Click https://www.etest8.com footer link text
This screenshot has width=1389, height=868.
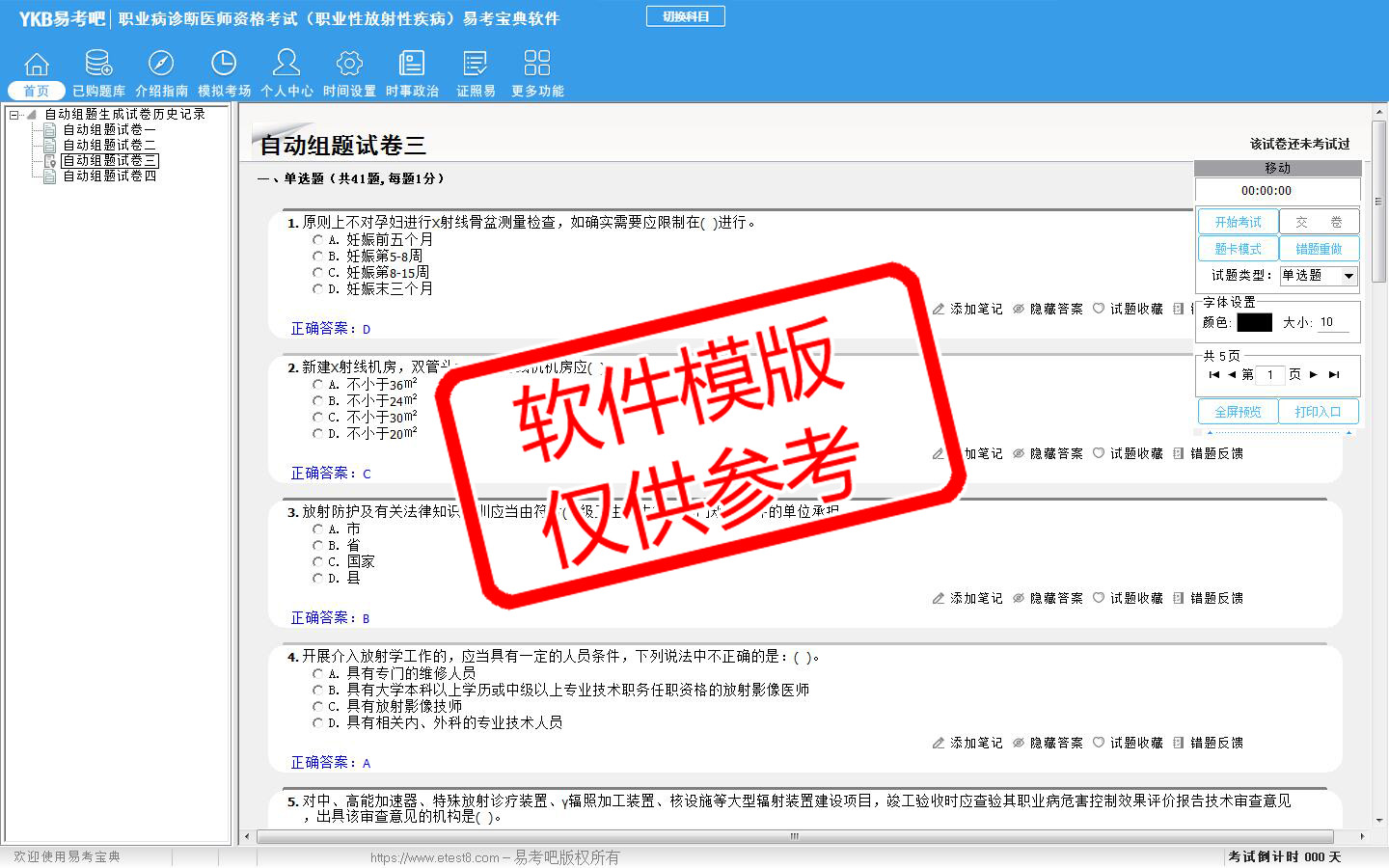(434, 857)
